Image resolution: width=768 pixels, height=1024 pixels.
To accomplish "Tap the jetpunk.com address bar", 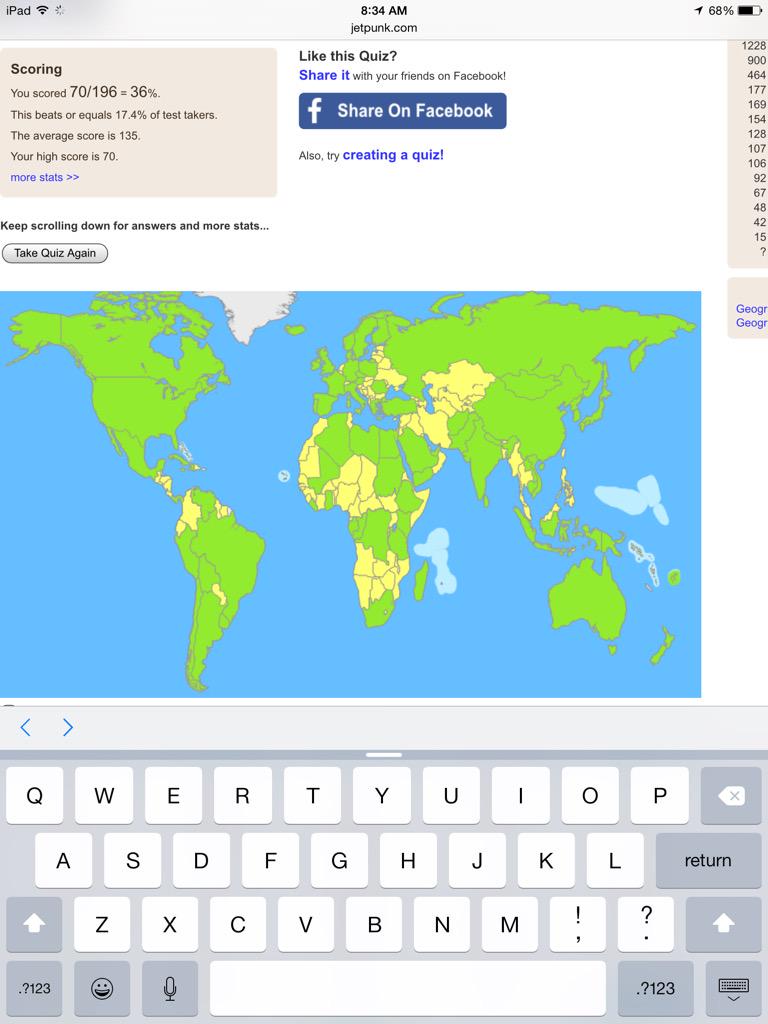I will pyautogui.click(x=384, y=27).
